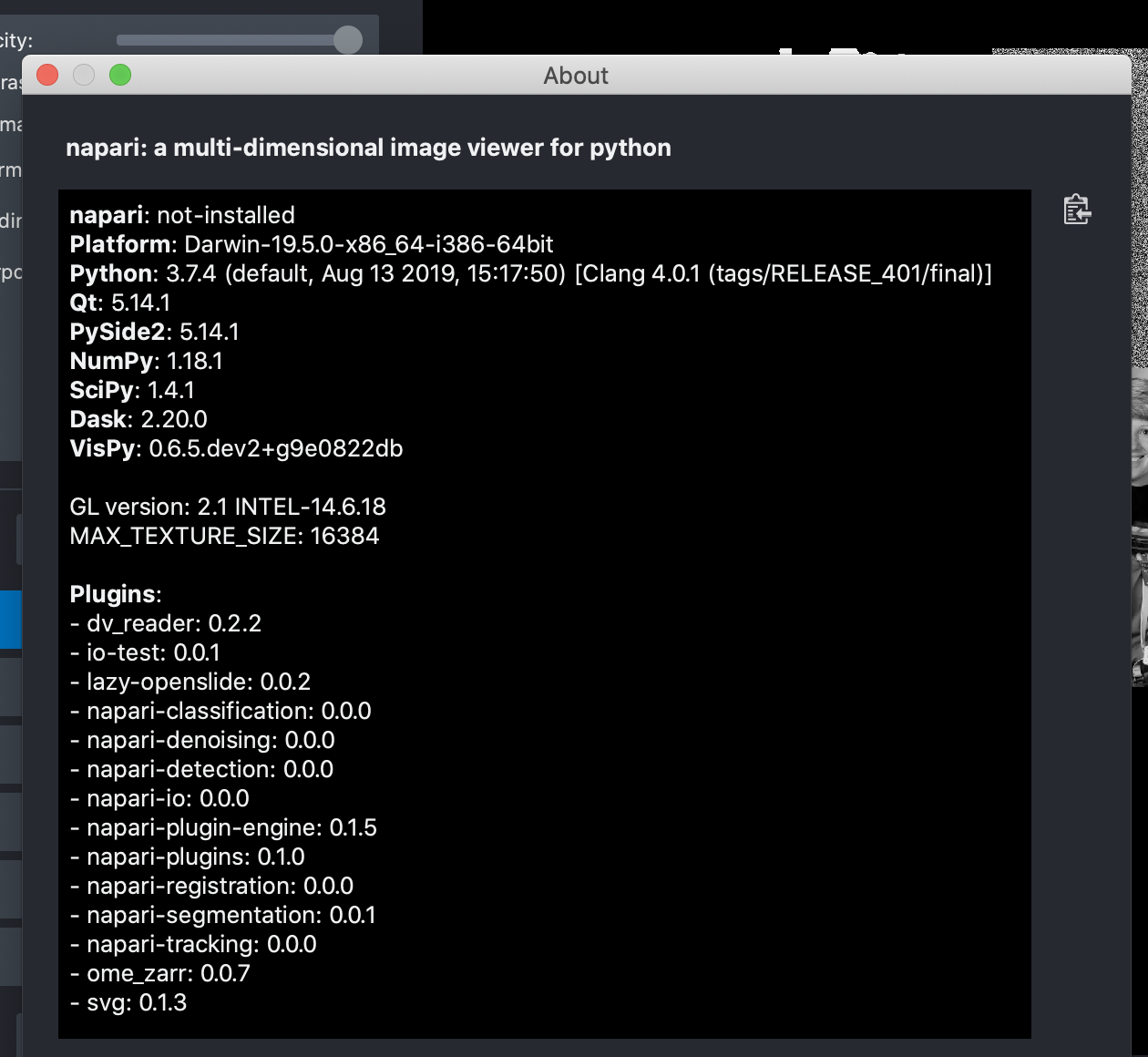Click the 'napari-segmentation: 0.0.1' entry
Image resolution: width=1148 pixels, height=1057 pixels.
223,915
